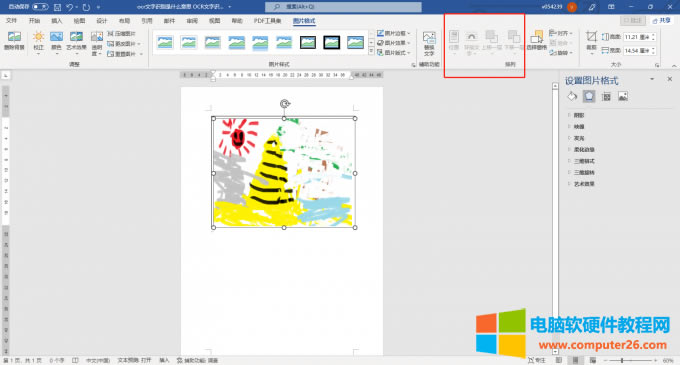
Task: Open the Picture icon tab in format pane
Action: [x=623, y=96]
